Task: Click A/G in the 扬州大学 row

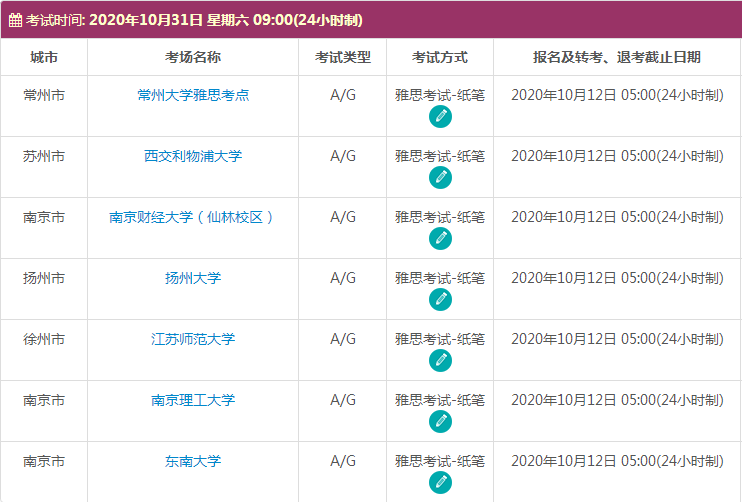Action: [343, 278]
